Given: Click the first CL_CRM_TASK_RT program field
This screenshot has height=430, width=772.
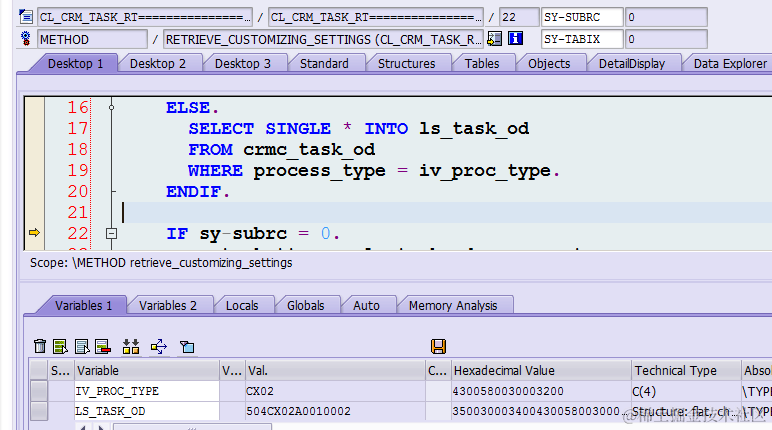Looking at the screenshot, I should [x=145, y=17].
